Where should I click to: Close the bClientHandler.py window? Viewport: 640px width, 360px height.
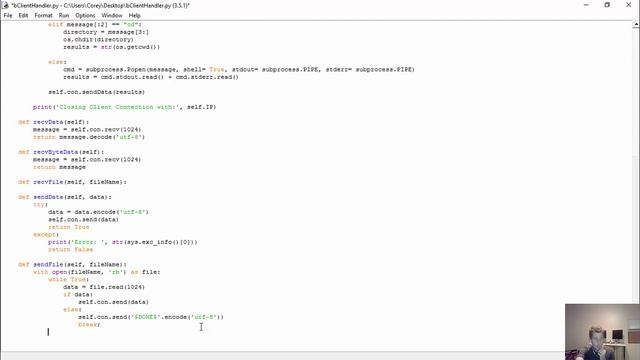pyautogui.click(x=629, y=5)
